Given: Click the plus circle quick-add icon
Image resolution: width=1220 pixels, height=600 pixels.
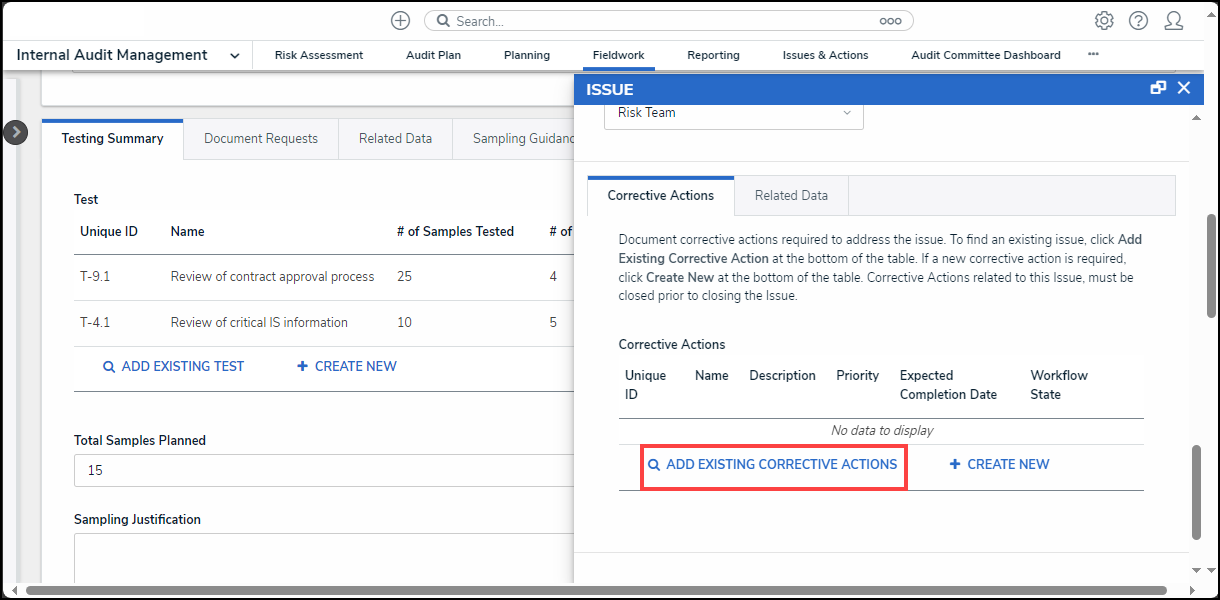Looking at the screenshot, I should [400, 21].
